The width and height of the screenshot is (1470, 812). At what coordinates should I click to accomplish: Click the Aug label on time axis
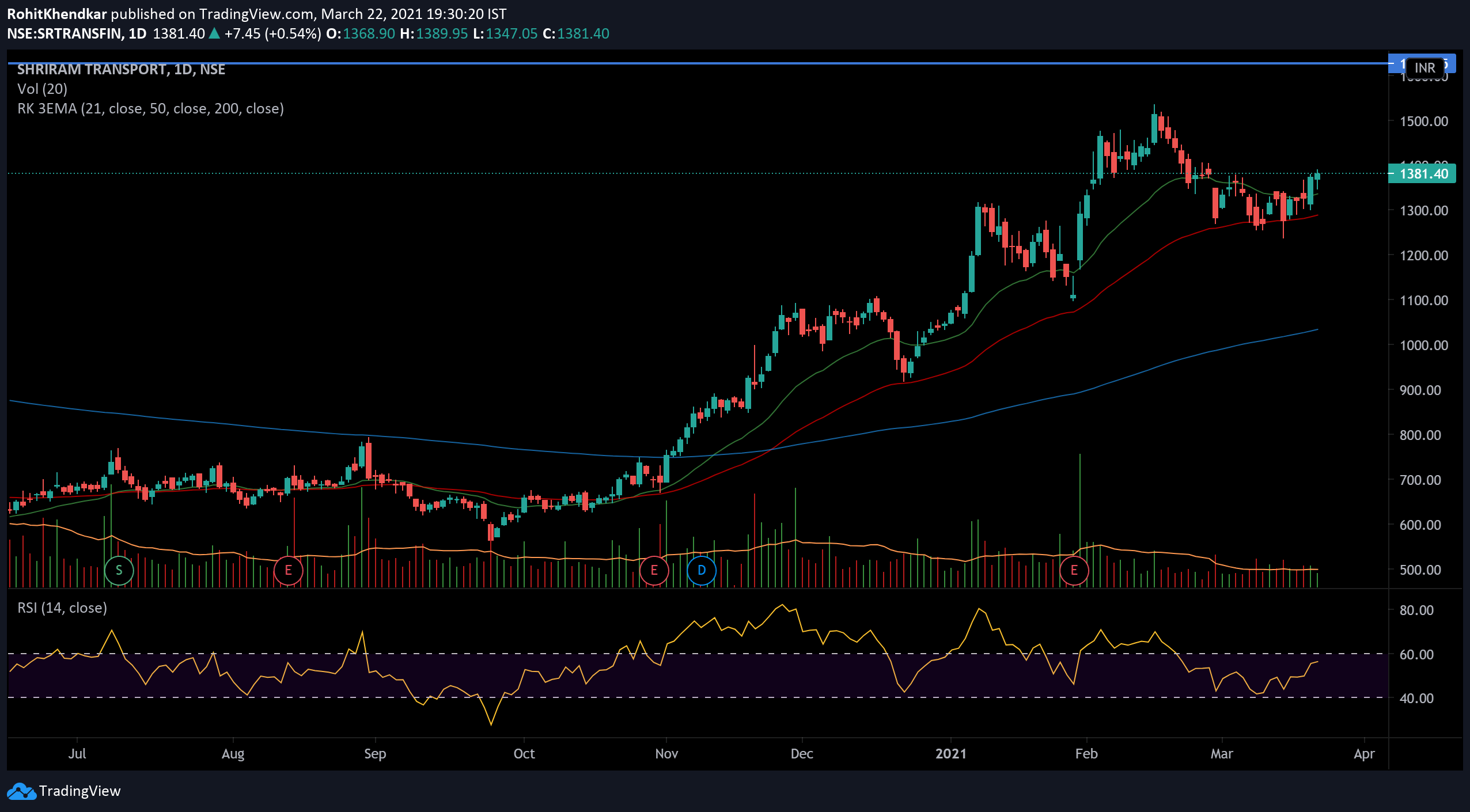(x=233, y=754)
